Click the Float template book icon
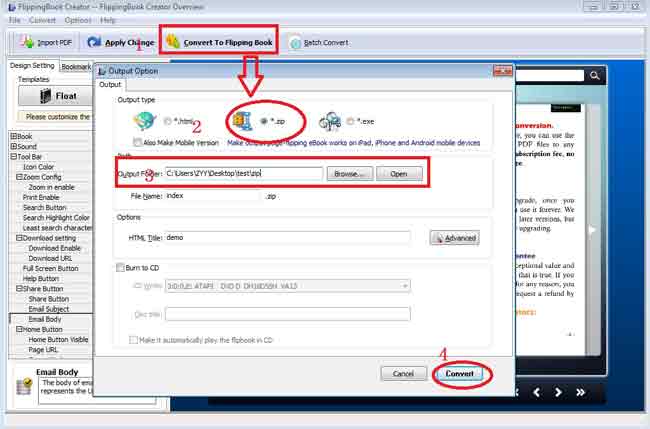Image resolution: width=650 pixels, height=429 pixels. [46, 96]
